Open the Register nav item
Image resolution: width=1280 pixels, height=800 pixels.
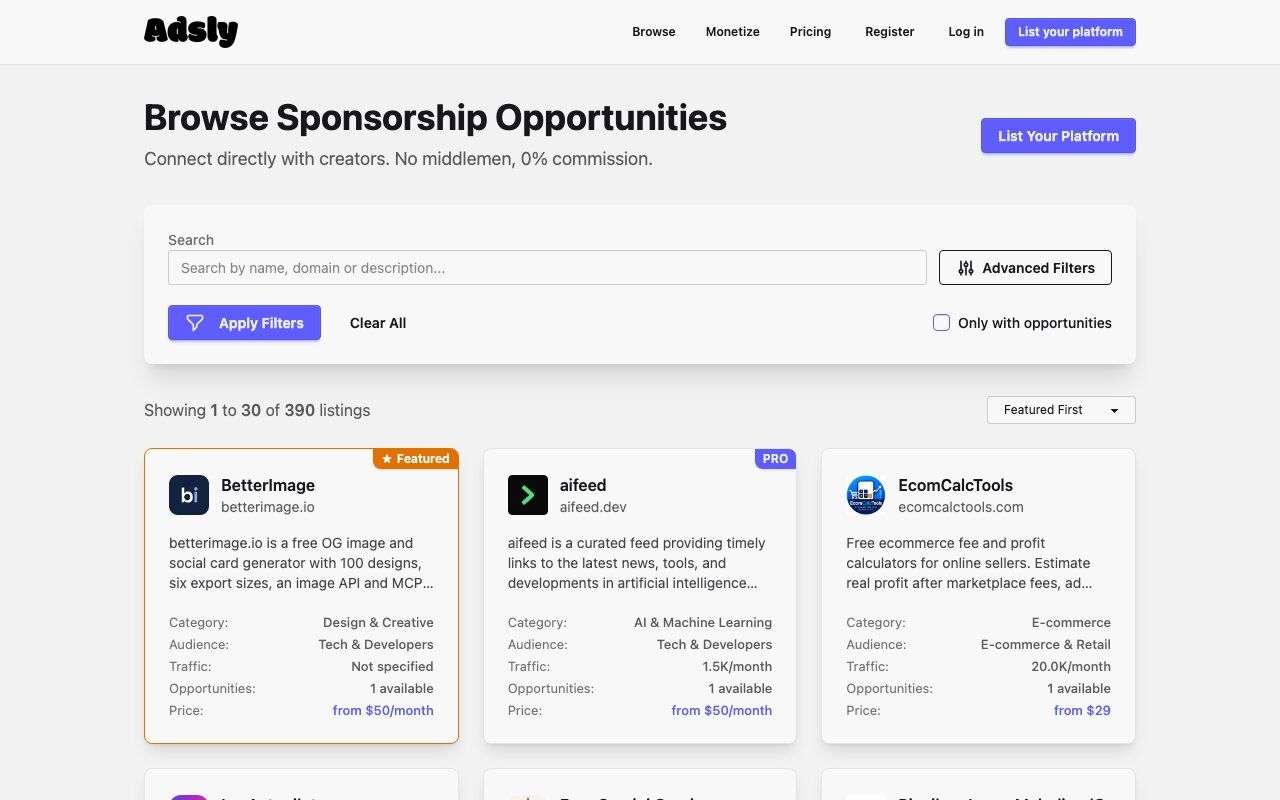pos(890,32)
